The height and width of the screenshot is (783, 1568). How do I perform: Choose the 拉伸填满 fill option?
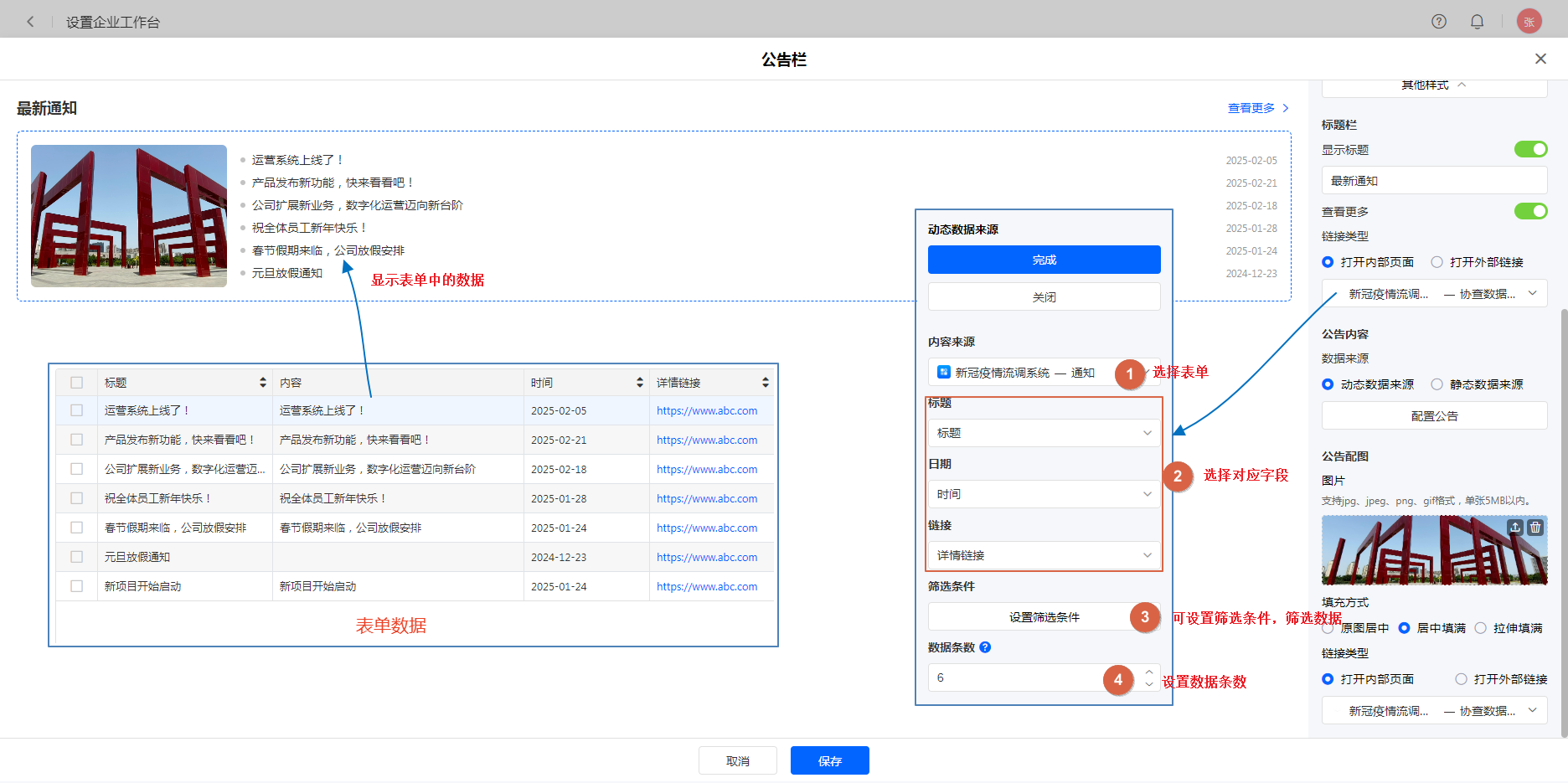[x=1480, y=628]
